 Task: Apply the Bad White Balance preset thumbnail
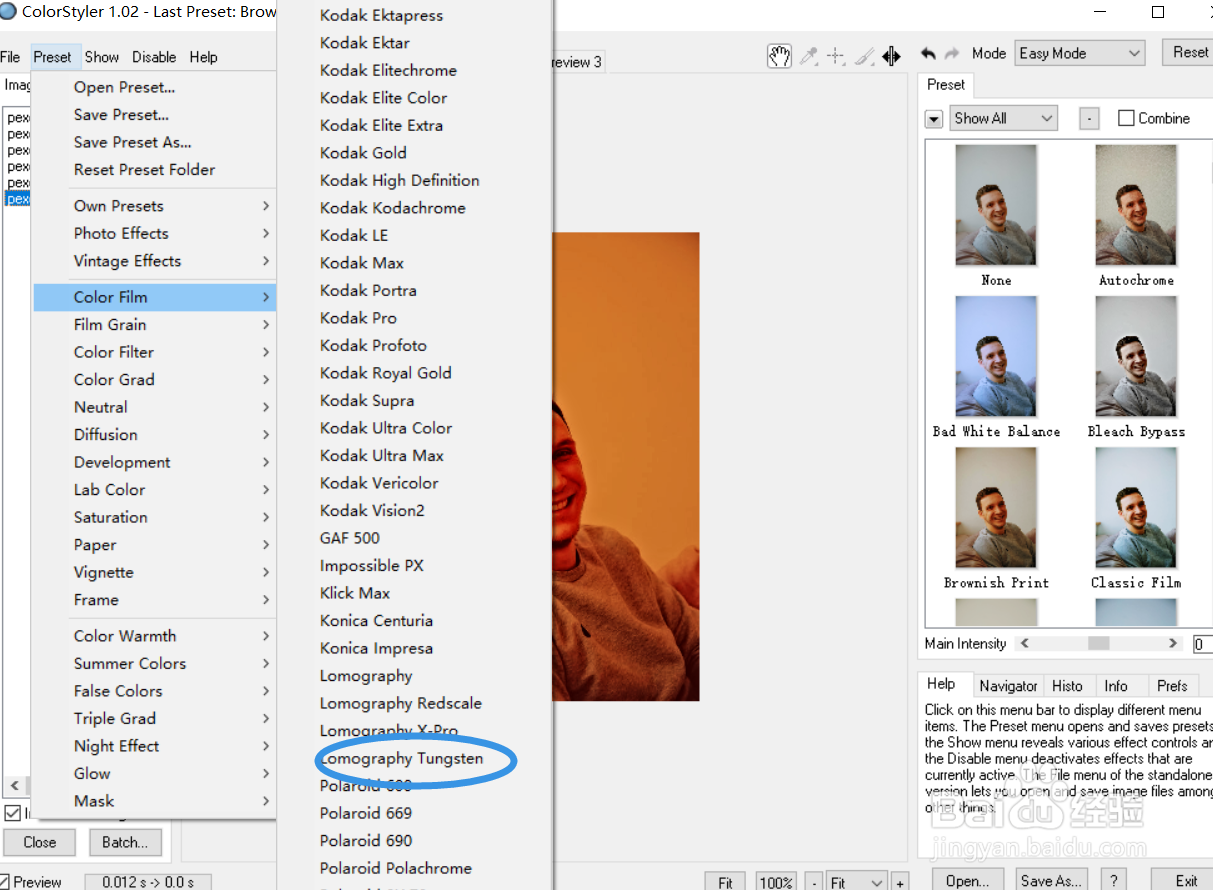point(996,357)
